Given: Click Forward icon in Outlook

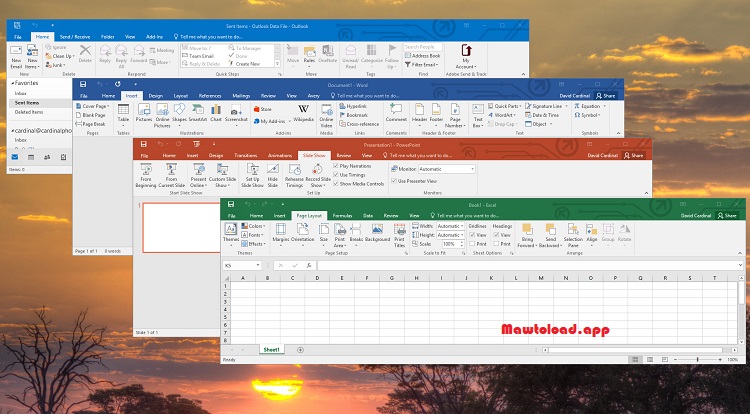Looking at the screenshot, I should [x=139, y=54].
